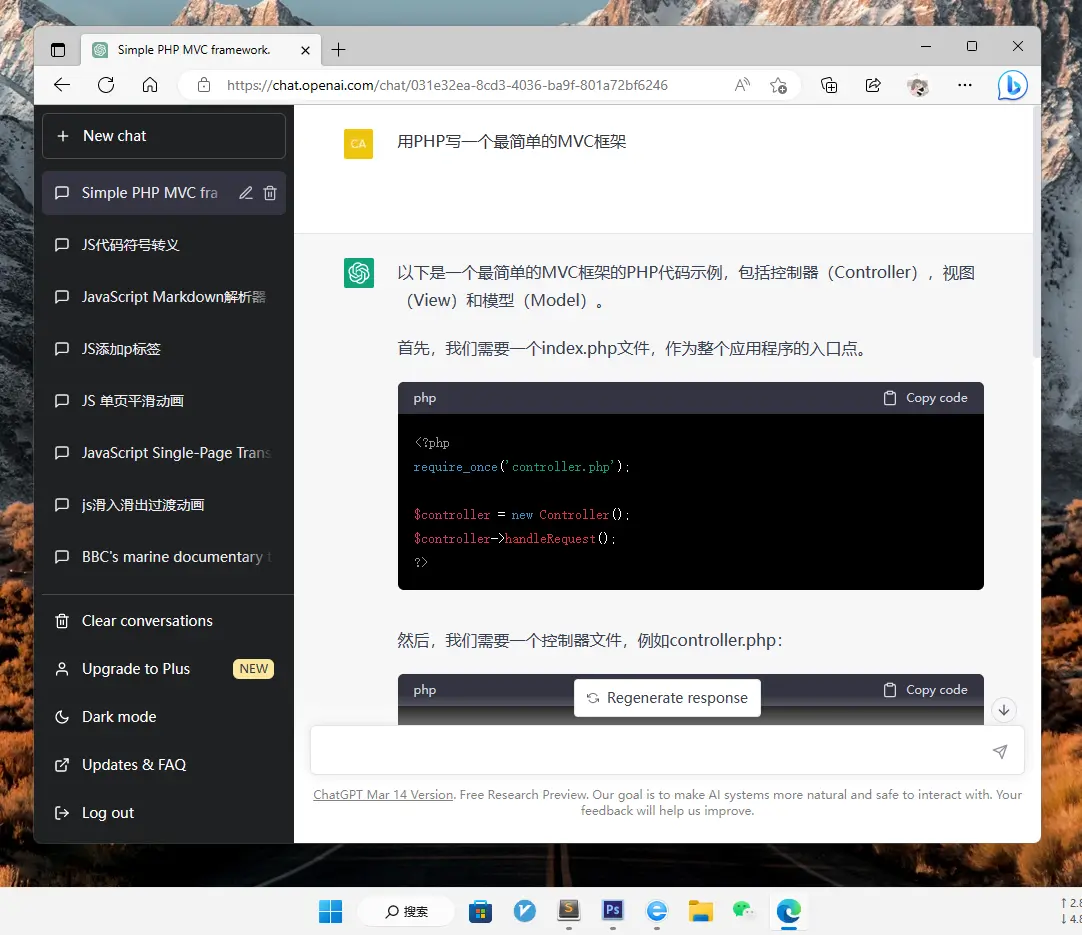The width and height of the screenshot is (1082, 935).
Task: Click the Edge browser icon in taskbar
Action: [788, 912]
